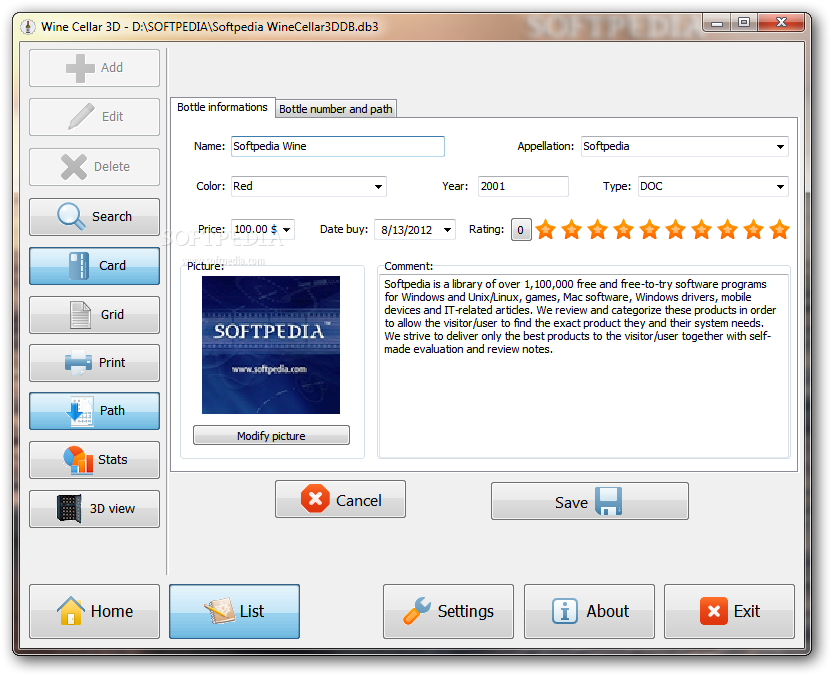Click the red Cancel stop icon
The height and width of the screenshot is (676, 832).
pyautogui.click(x=315, y=499)
